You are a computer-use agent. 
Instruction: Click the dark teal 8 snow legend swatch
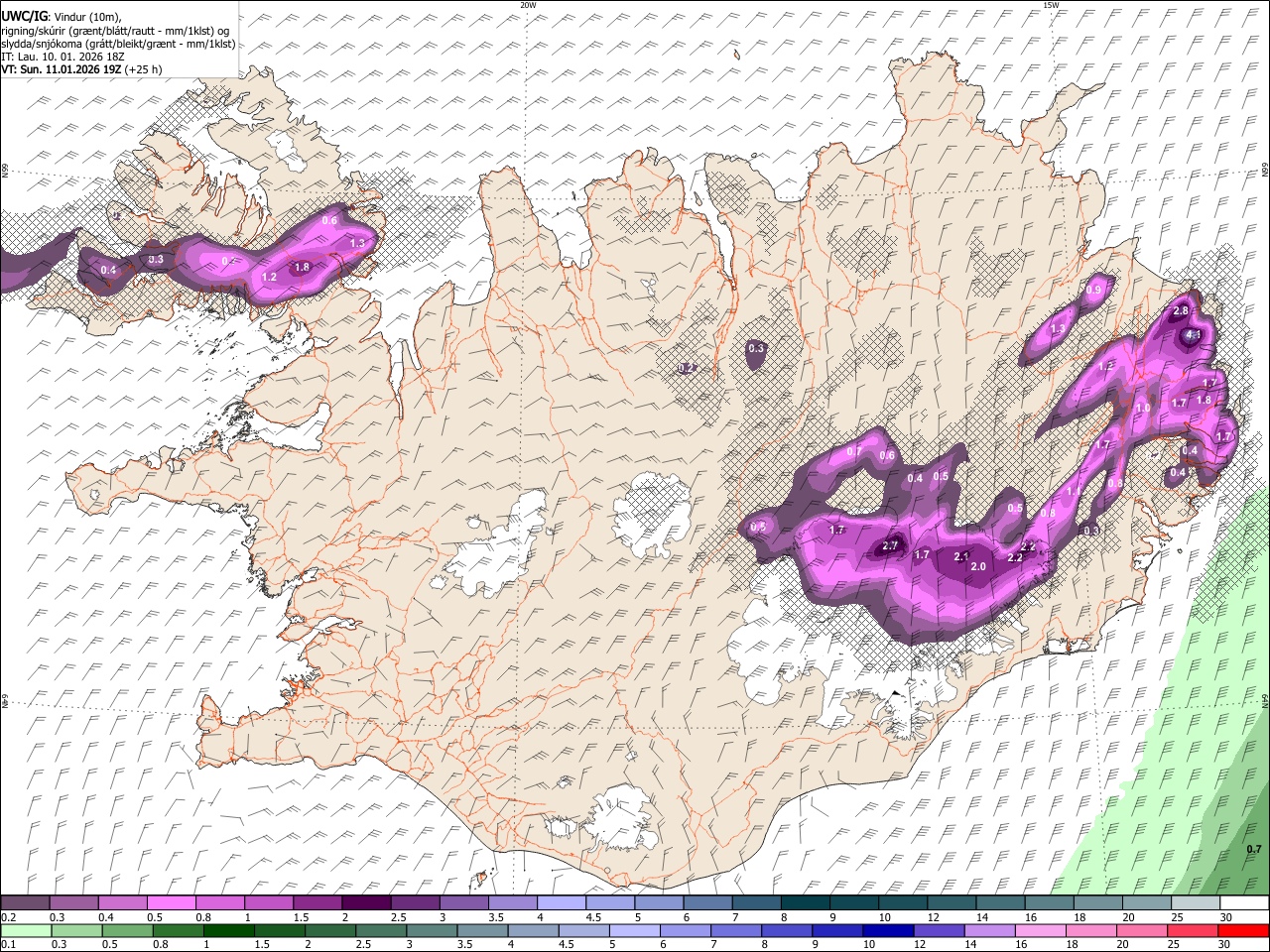(806, 902)
